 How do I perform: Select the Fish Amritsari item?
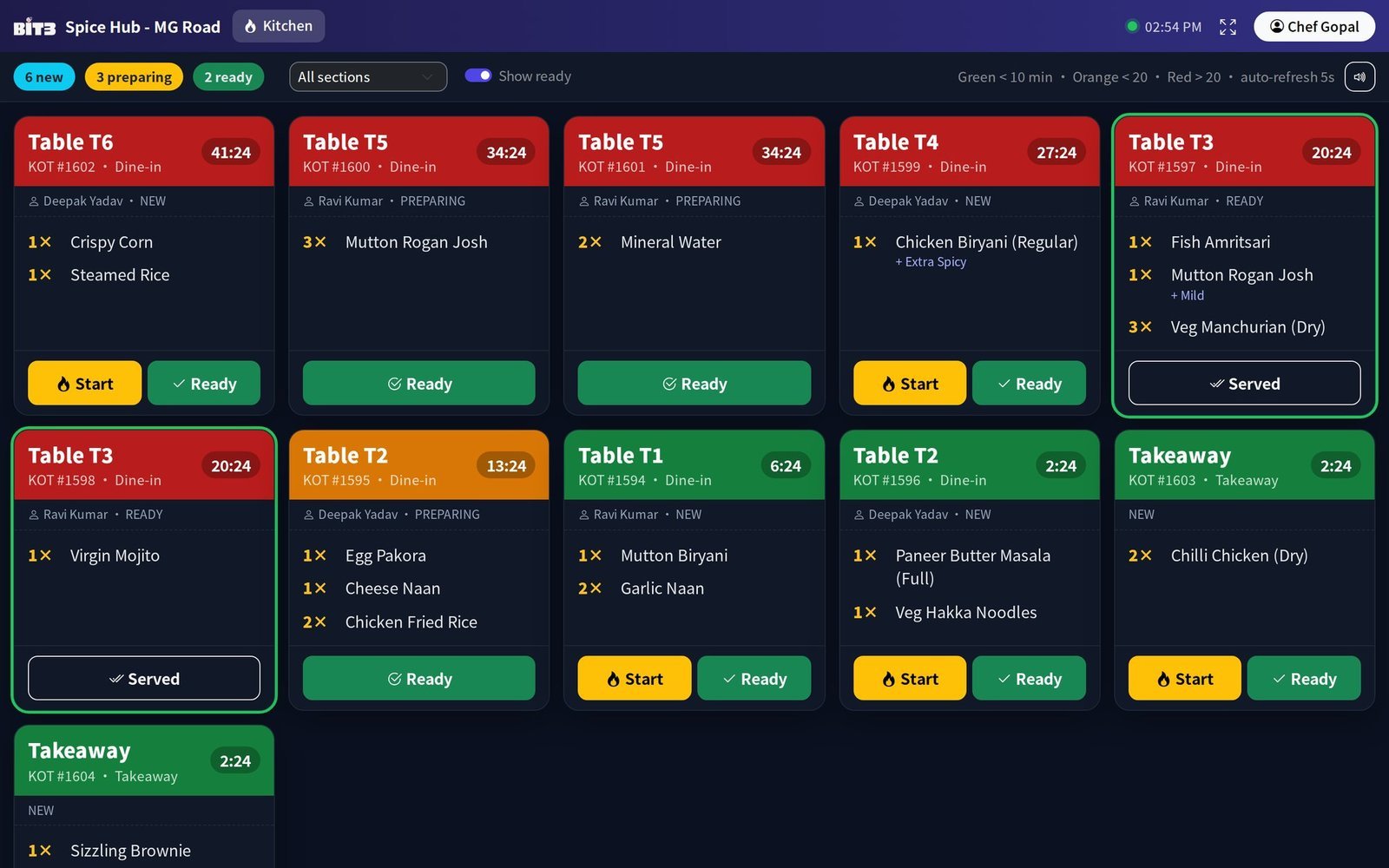point(1220,242)
